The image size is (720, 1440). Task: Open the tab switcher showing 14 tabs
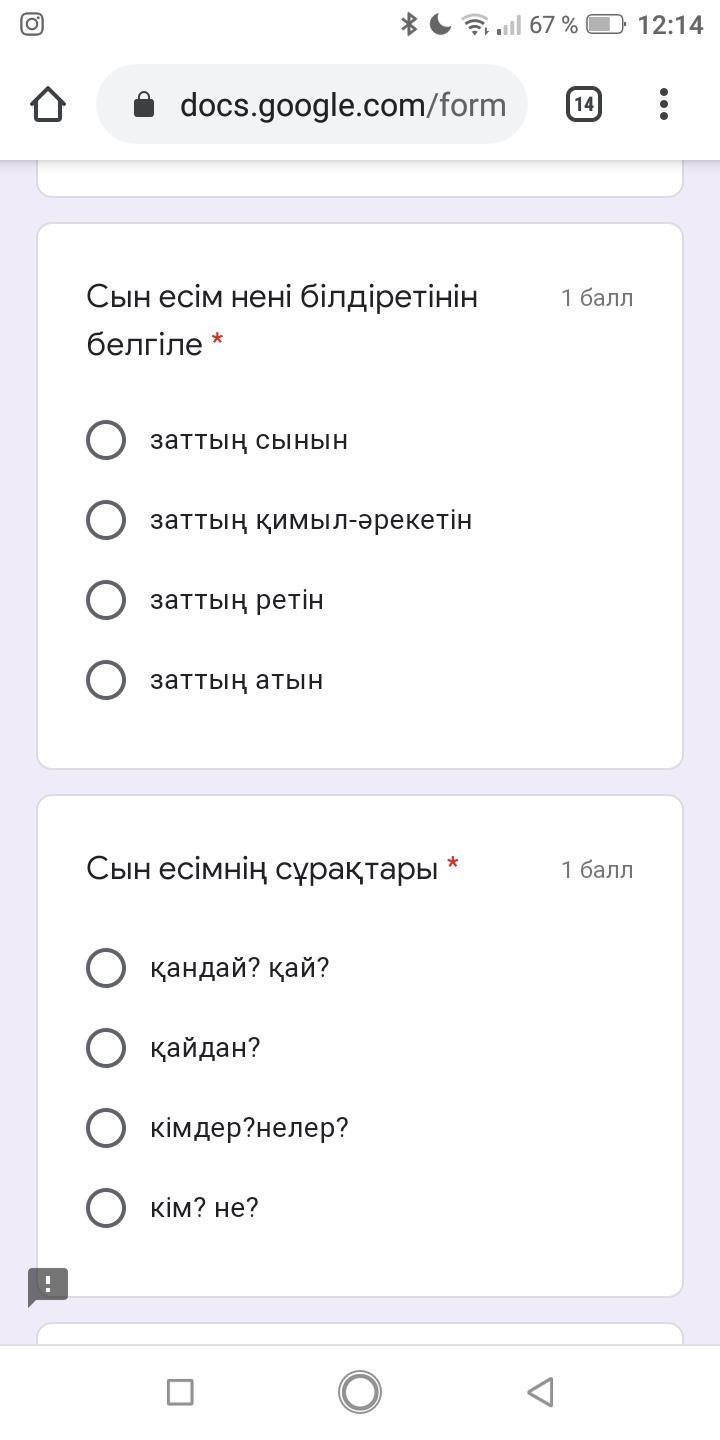coord(584,104)
